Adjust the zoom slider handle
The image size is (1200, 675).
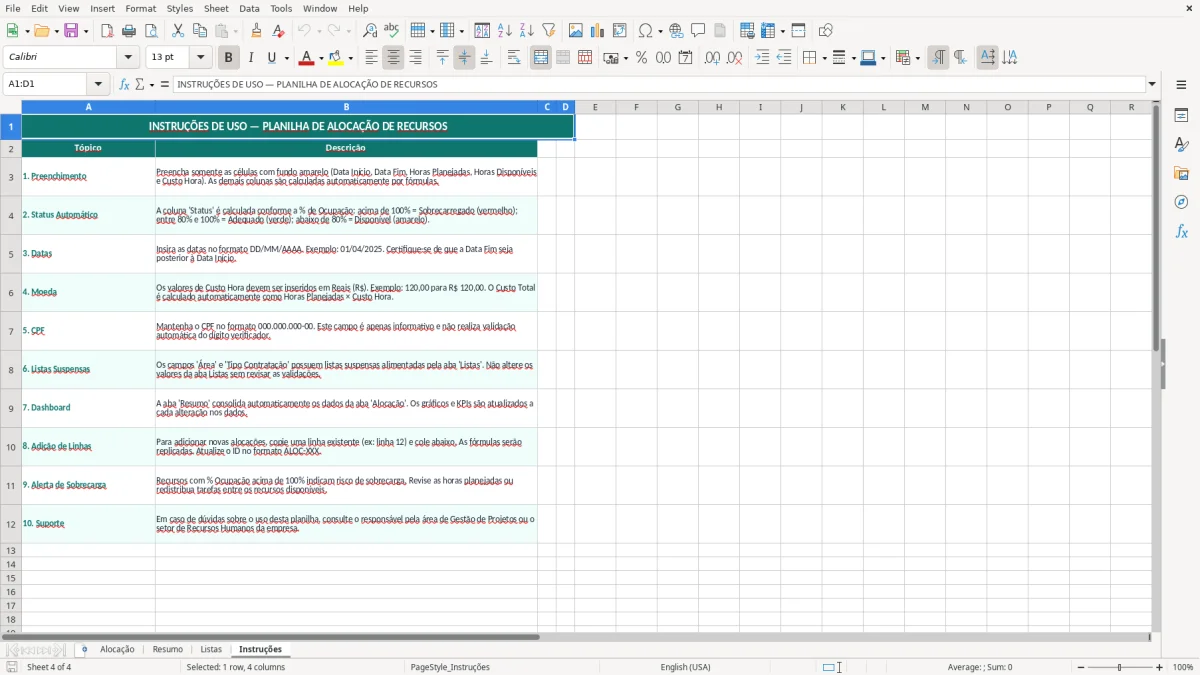click(1119, 667)
